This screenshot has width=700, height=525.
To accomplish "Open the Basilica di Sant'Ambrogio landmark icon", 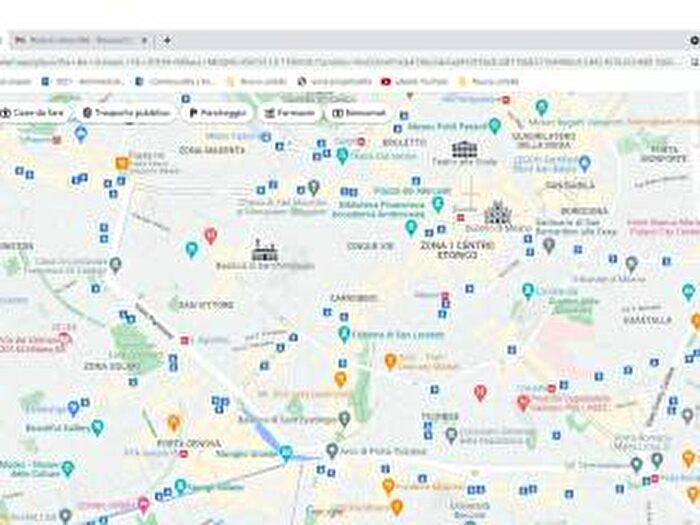I will point(265,250).
